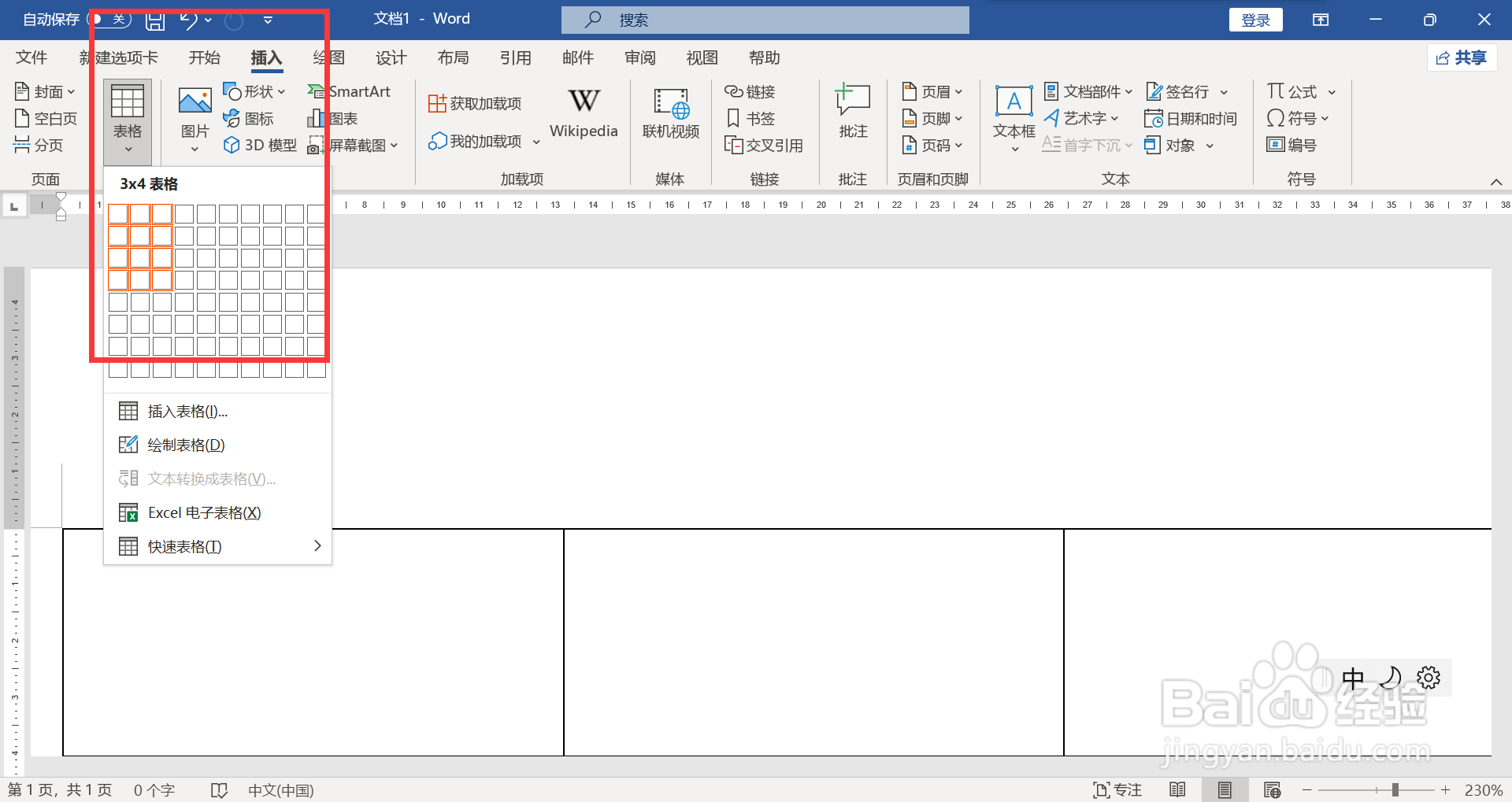Switch to the Home (开始) tab
Screen dimensions: 1512x802
click(205, 57)
